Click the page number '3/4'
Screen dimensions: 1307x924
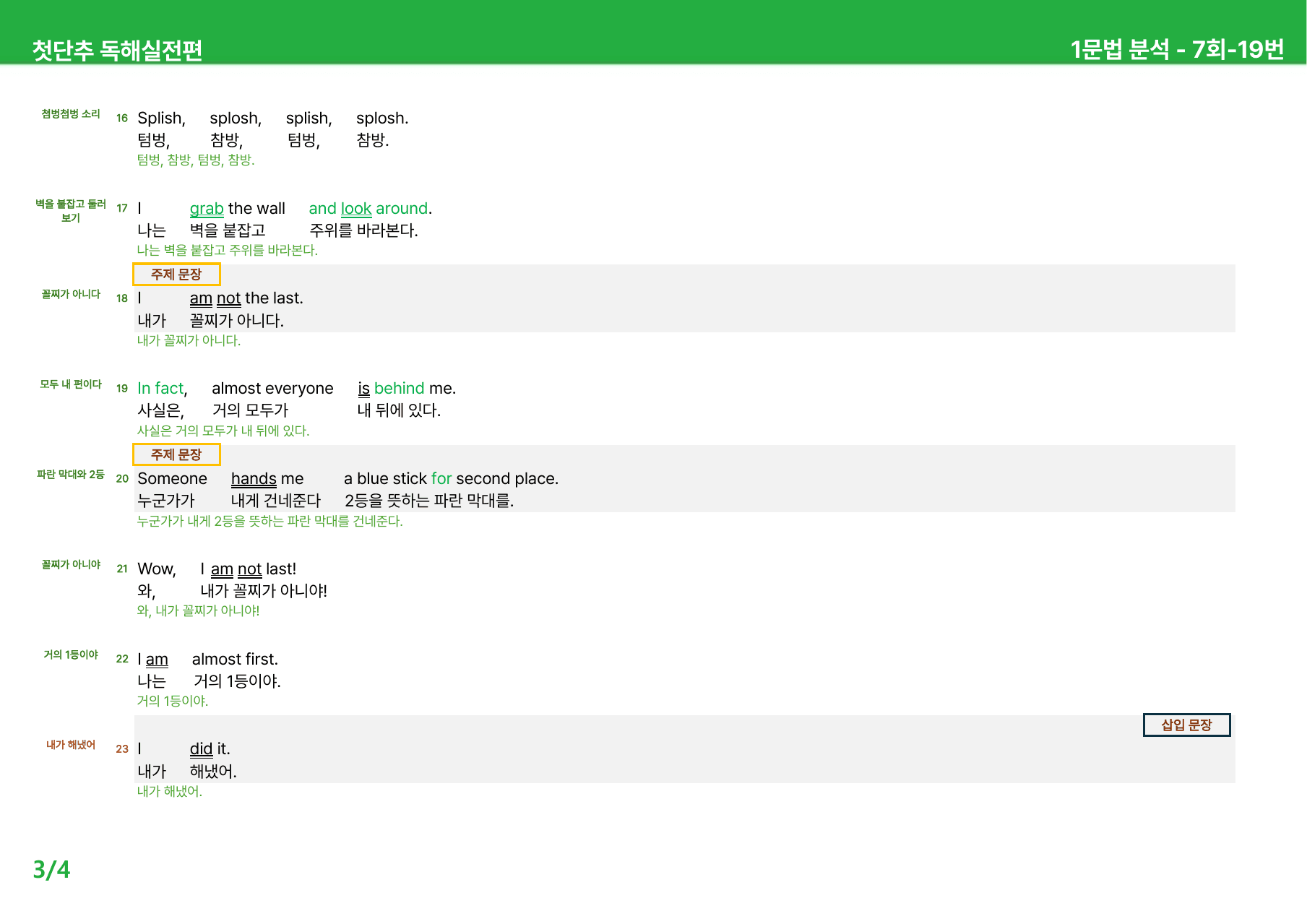(51, 869)
